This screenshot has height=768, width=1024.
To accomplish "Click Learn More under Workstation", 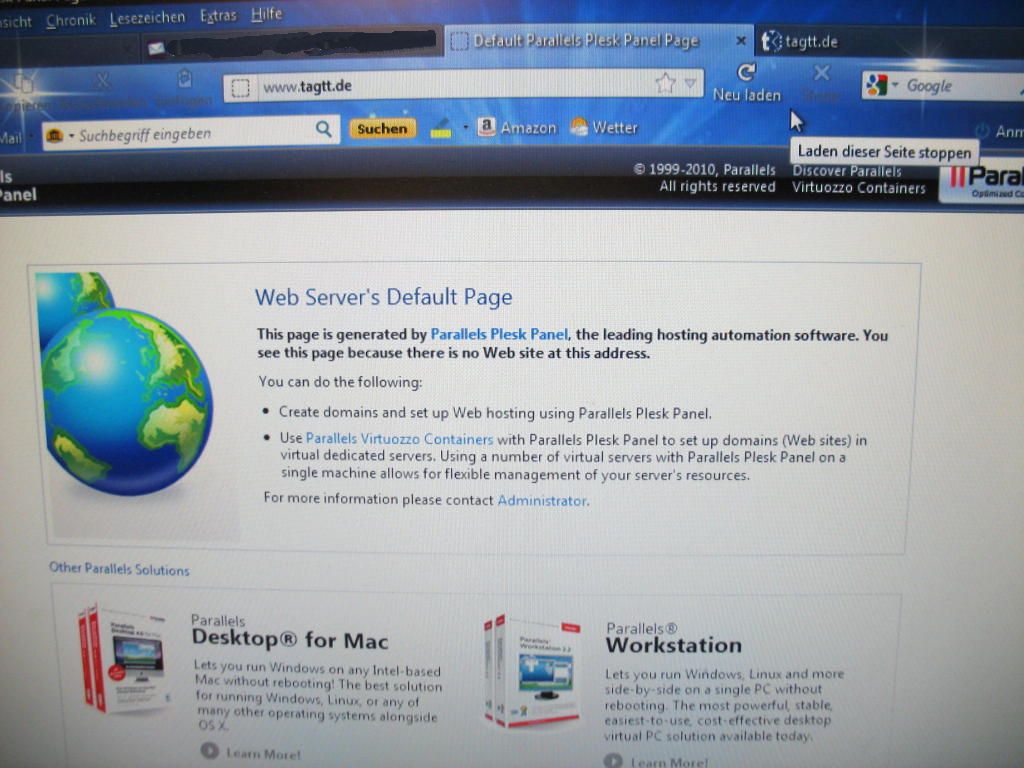I will point(656,761).
